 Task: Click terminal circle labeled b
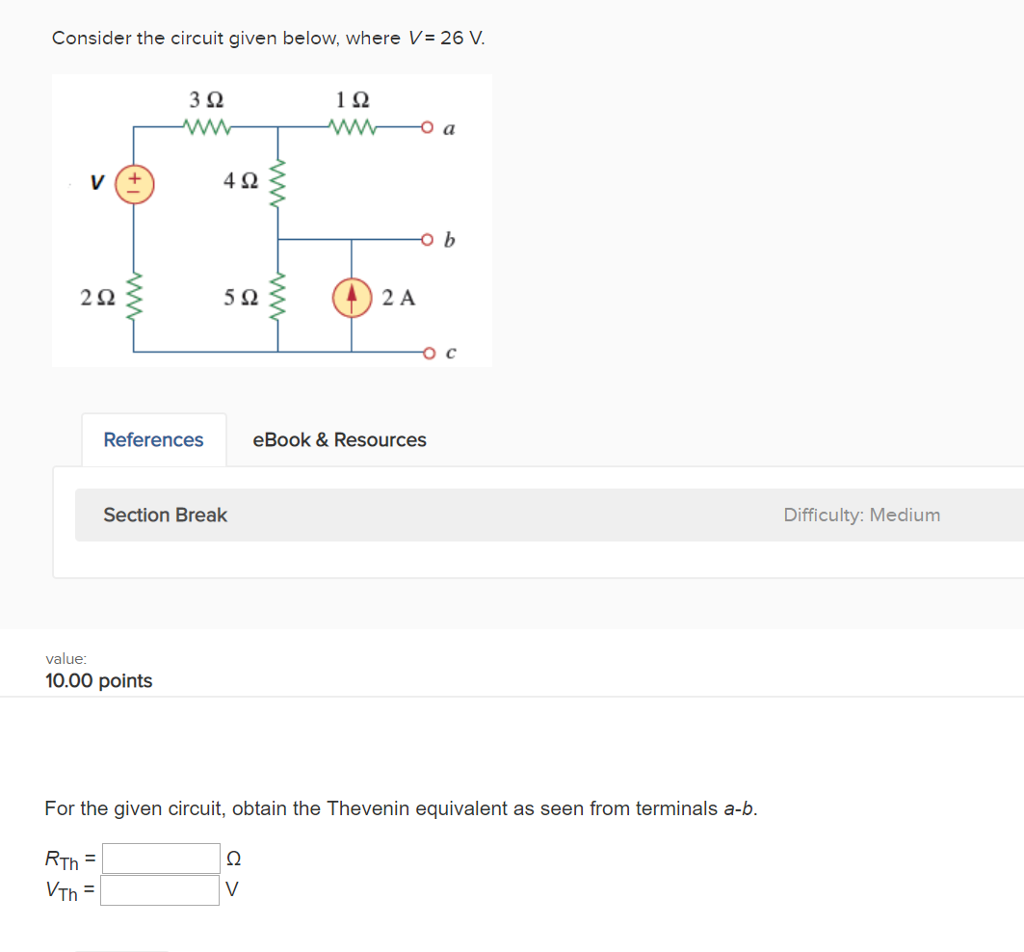(x=427, y=239)
